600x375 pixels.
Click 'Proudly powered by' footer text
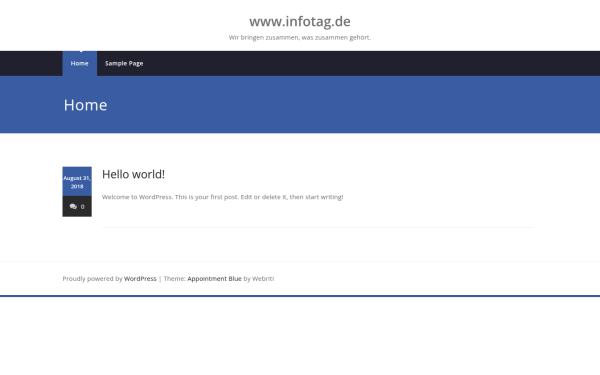click(92, 279)
